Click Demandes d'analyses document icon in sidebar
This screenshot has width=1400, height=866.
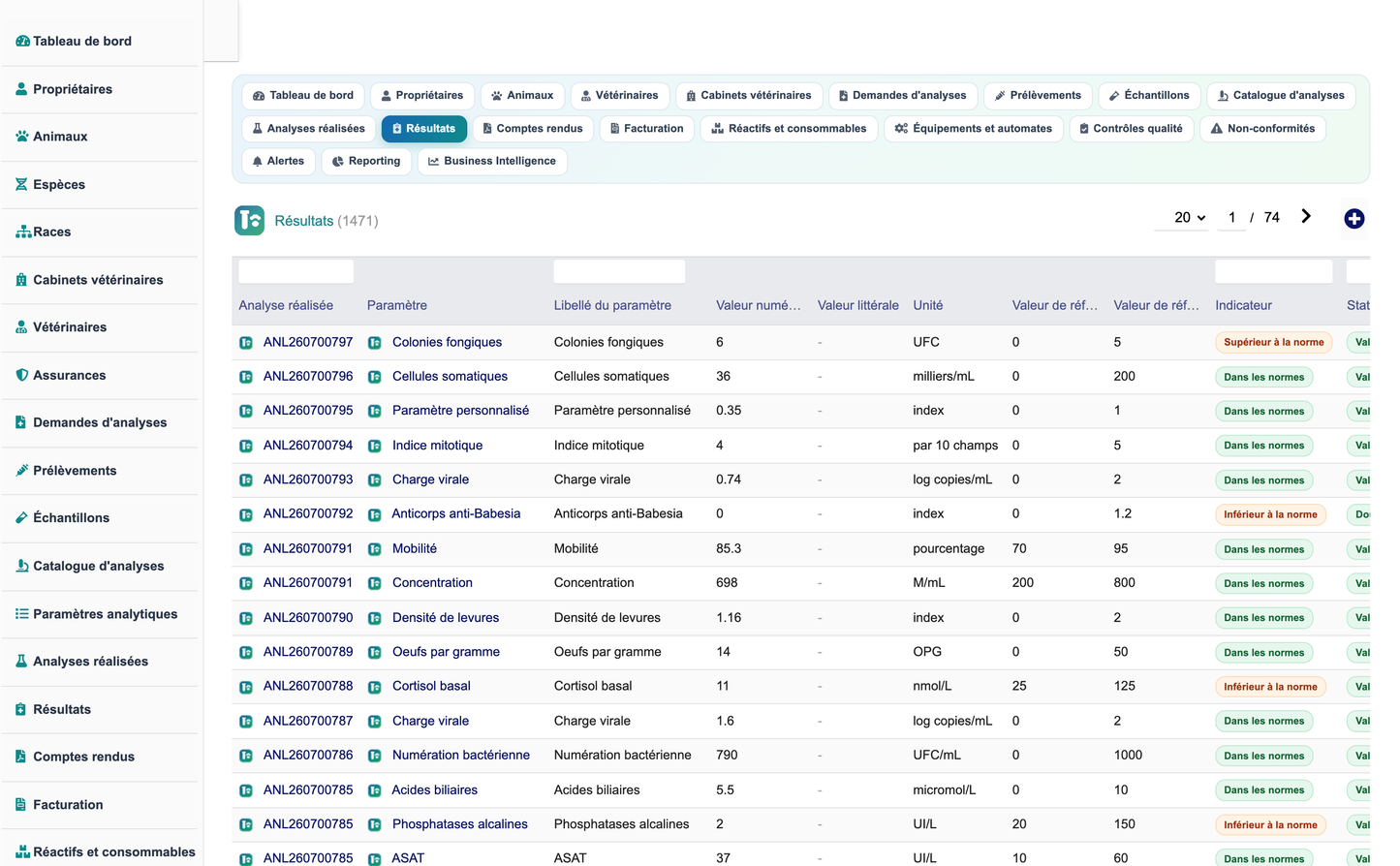(x=21, y=422)
